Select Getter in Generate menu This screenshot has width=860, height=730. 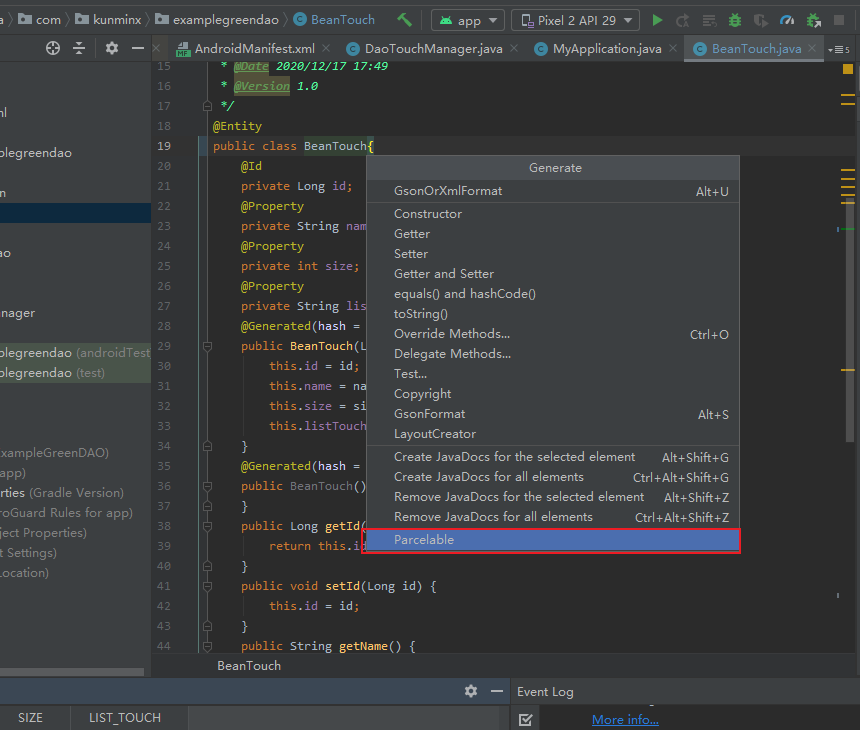coord(553,234)
